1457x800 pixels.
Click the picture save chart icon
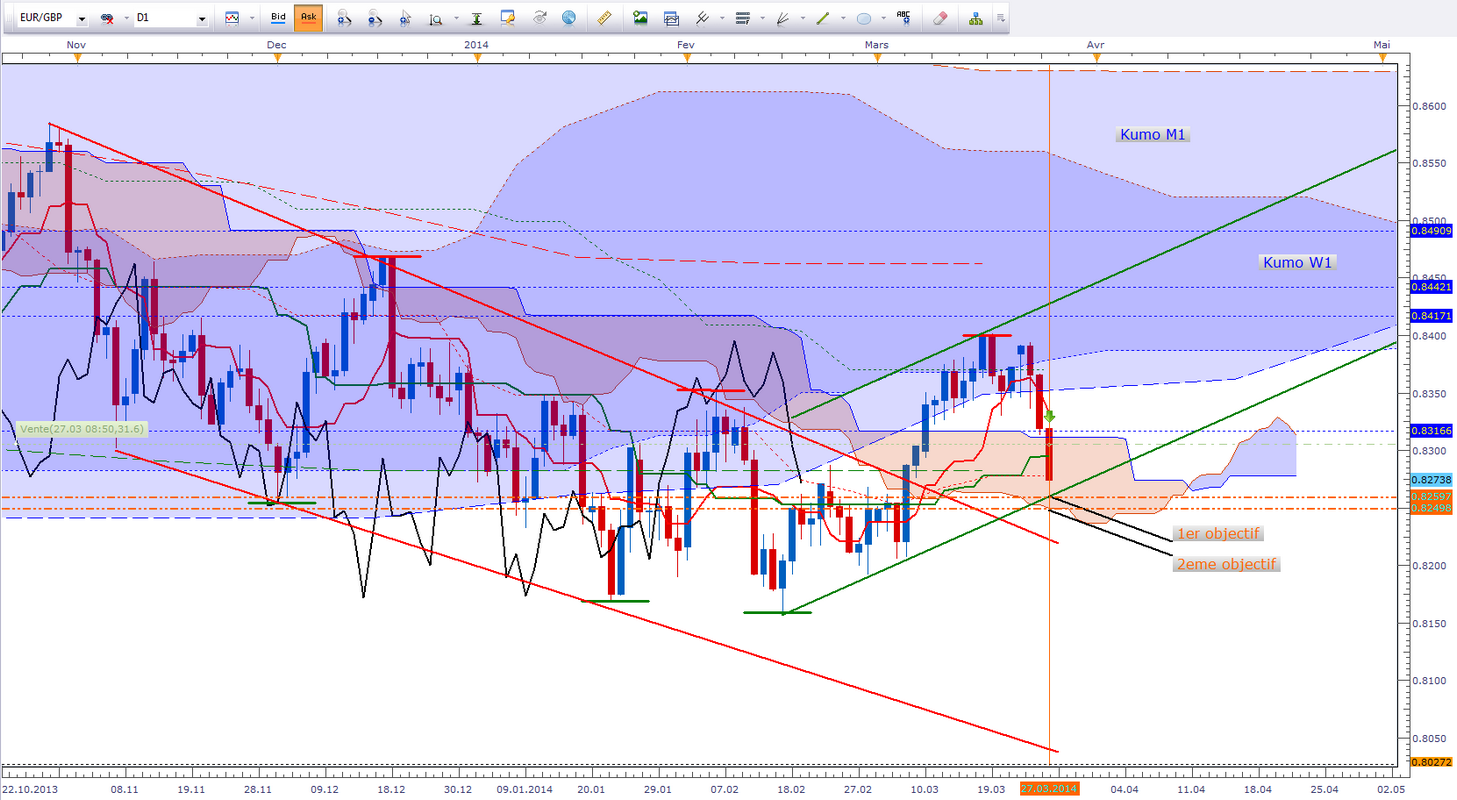click(x=640, y=18)
